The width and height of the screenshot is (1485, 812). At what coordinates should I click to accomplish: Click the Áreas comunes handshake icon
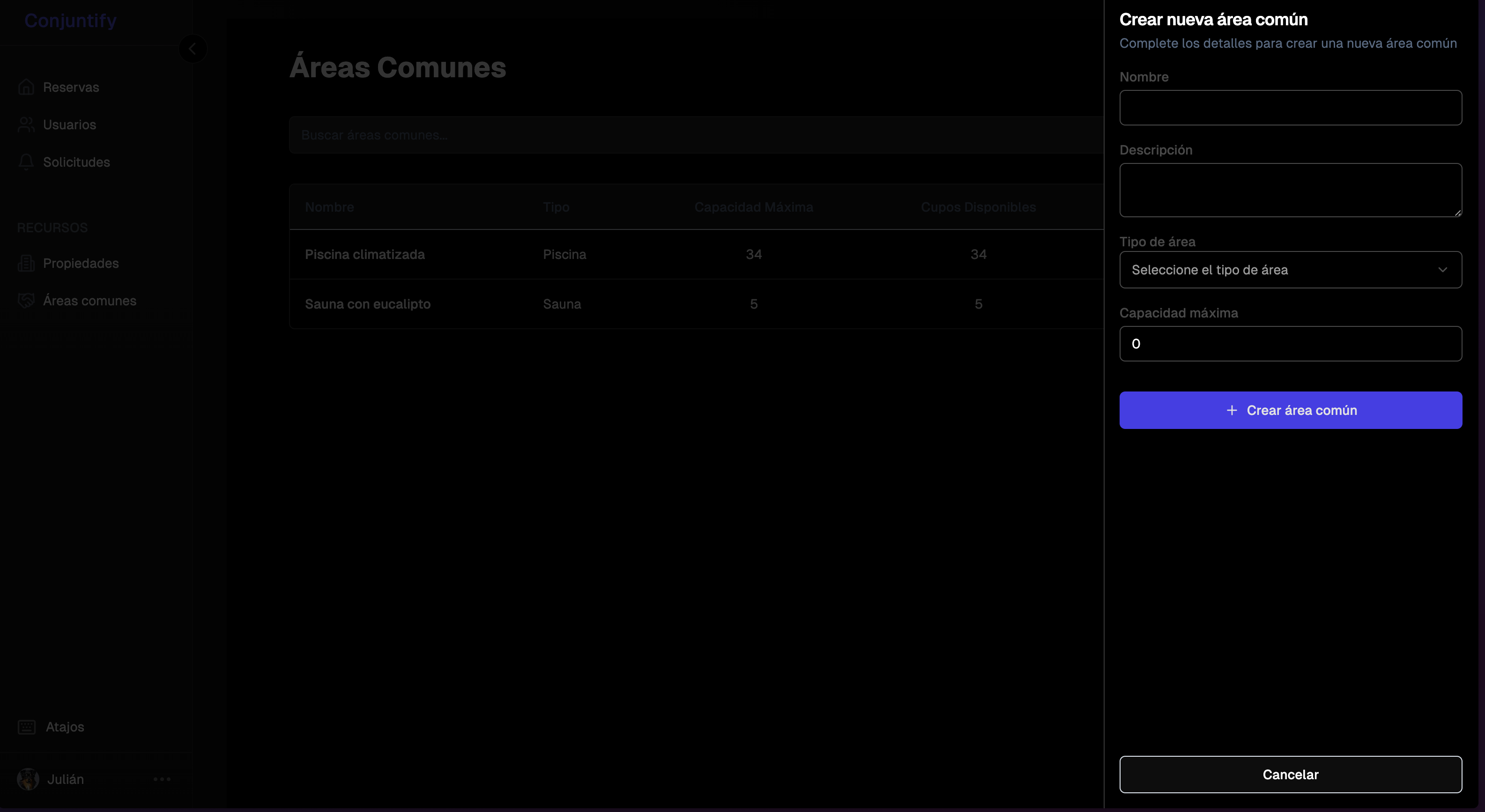26,301
